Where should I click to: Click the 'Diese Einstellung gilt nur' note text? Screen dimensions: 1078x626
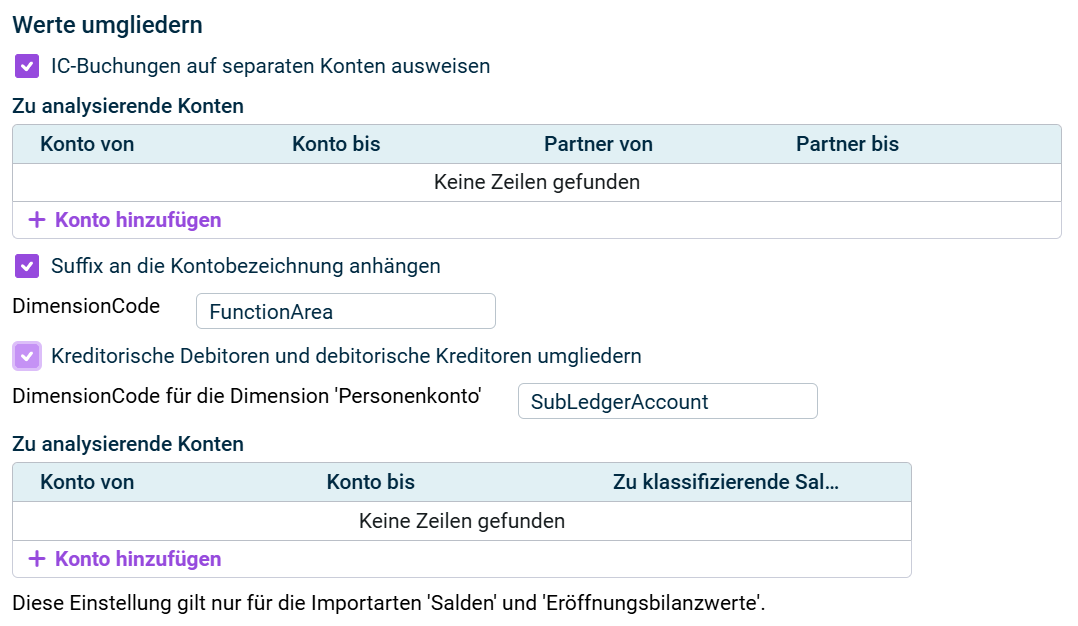point(388,604)
